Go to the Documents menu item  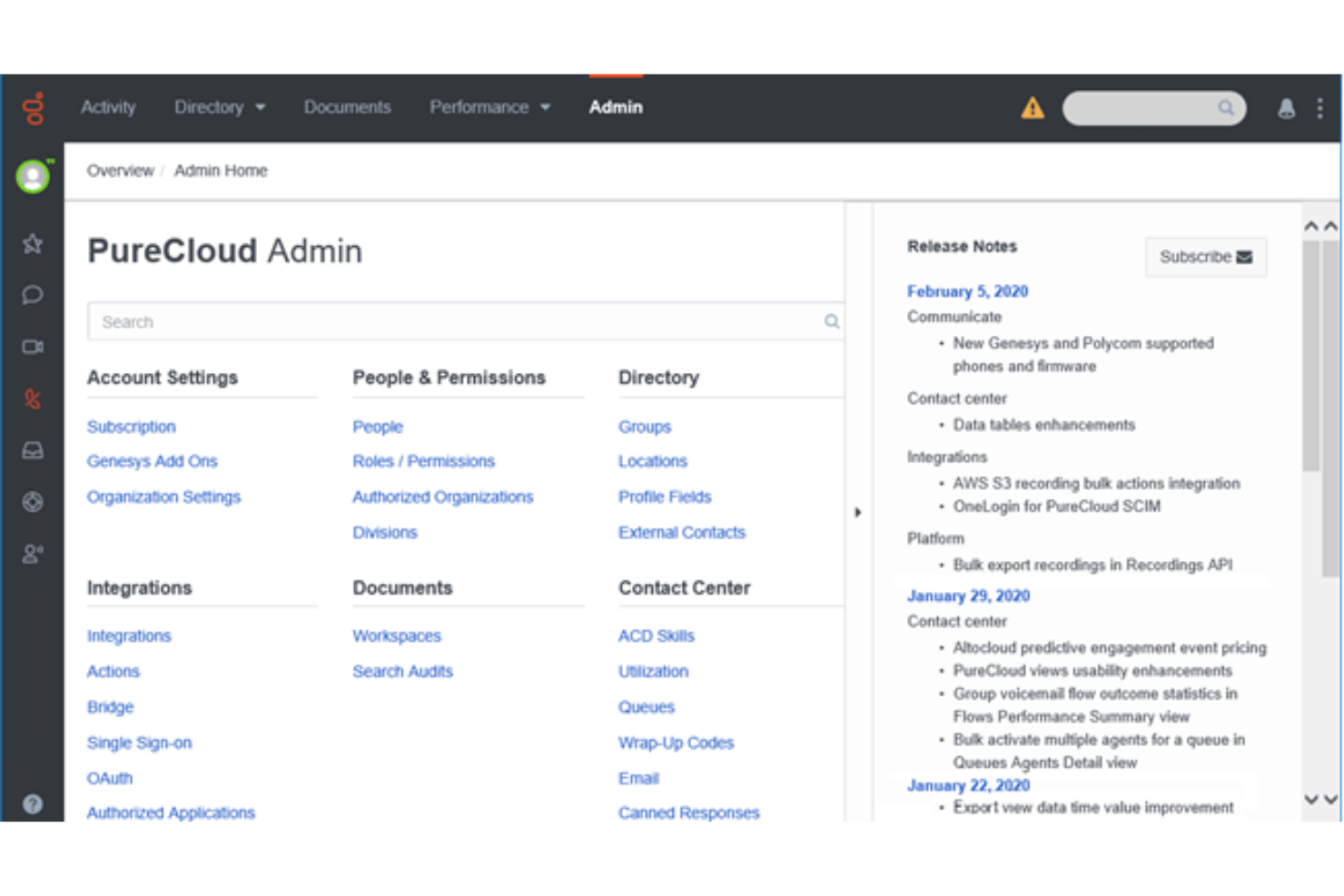tap(347, 107)
